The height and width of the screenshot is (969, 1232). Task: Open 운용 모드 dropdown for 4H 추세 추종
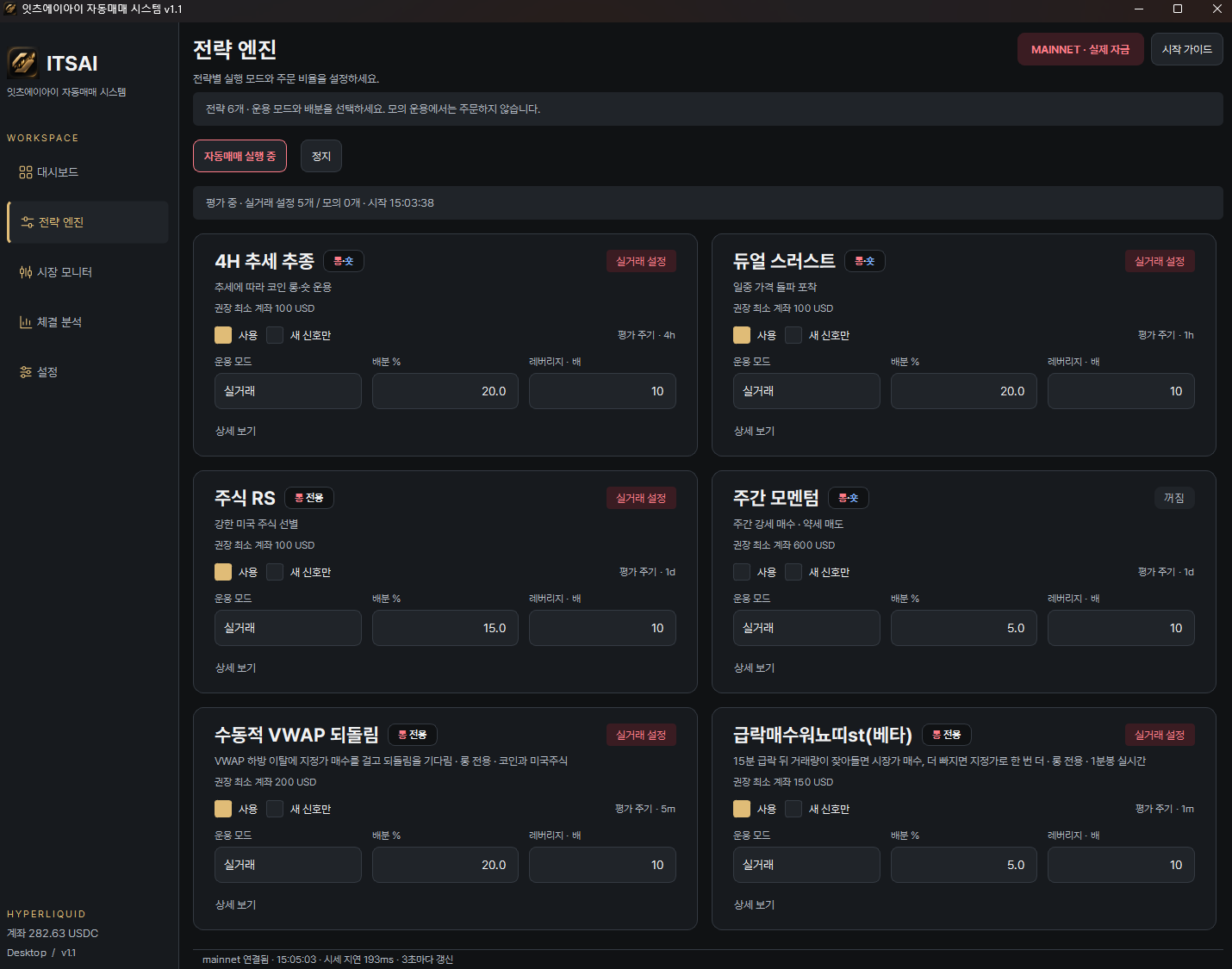coord(288,391)
